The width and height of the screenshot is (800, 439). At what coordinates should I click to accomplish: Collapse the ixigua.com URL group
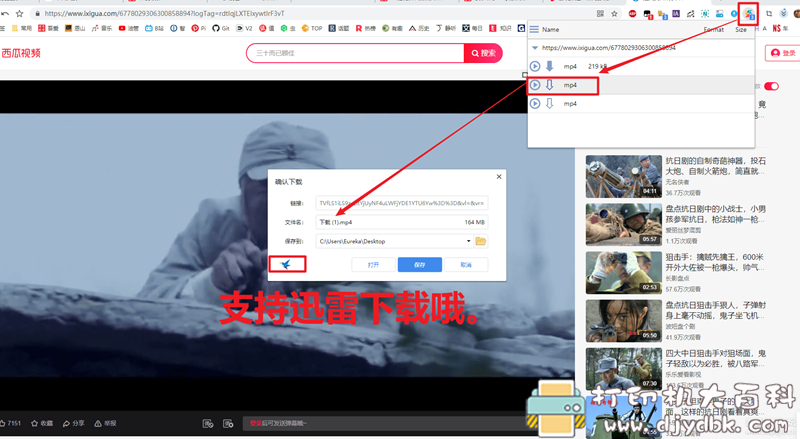535,47
